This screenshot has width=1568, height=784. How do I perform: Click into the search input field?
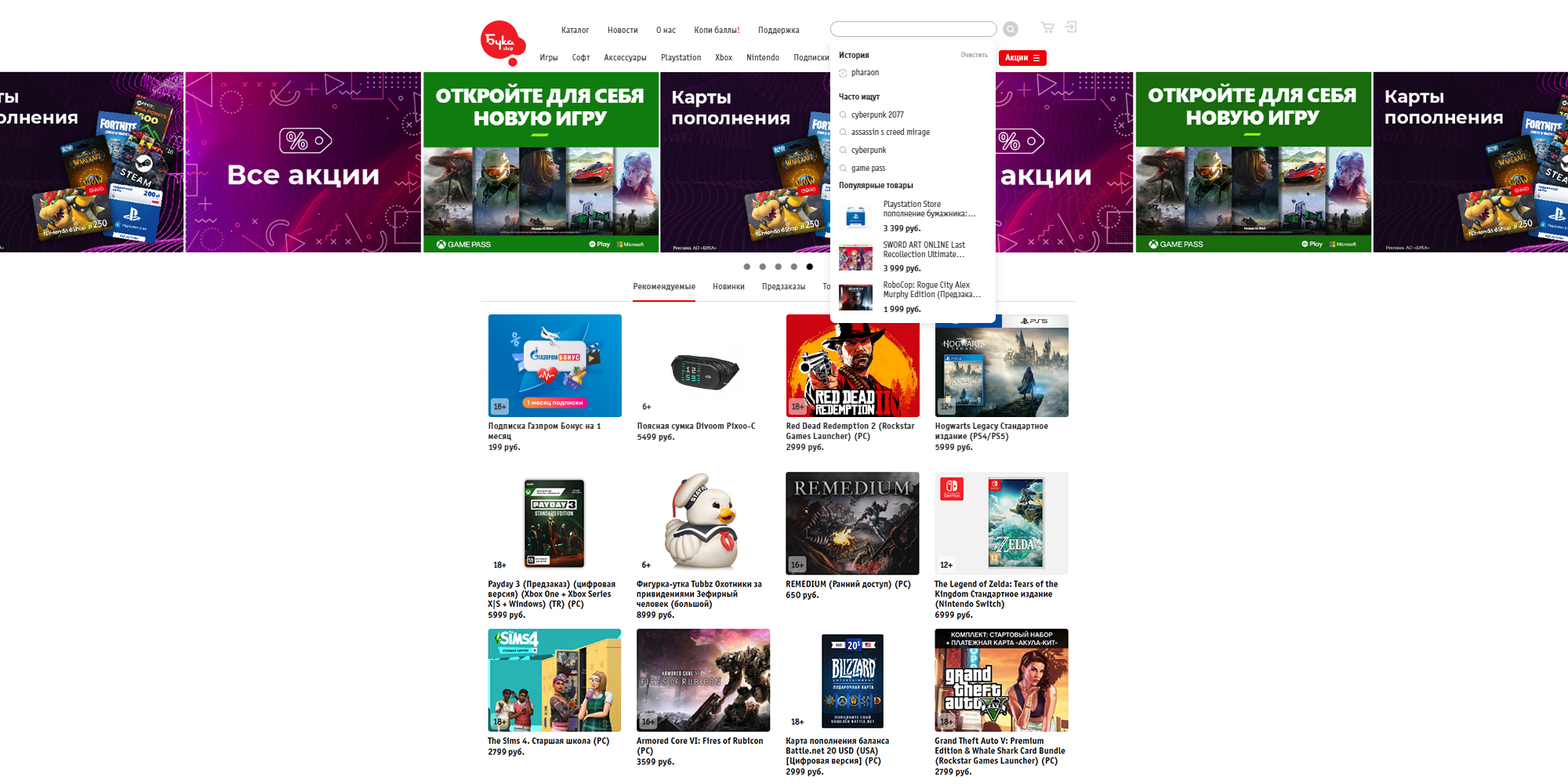[913, 29]
